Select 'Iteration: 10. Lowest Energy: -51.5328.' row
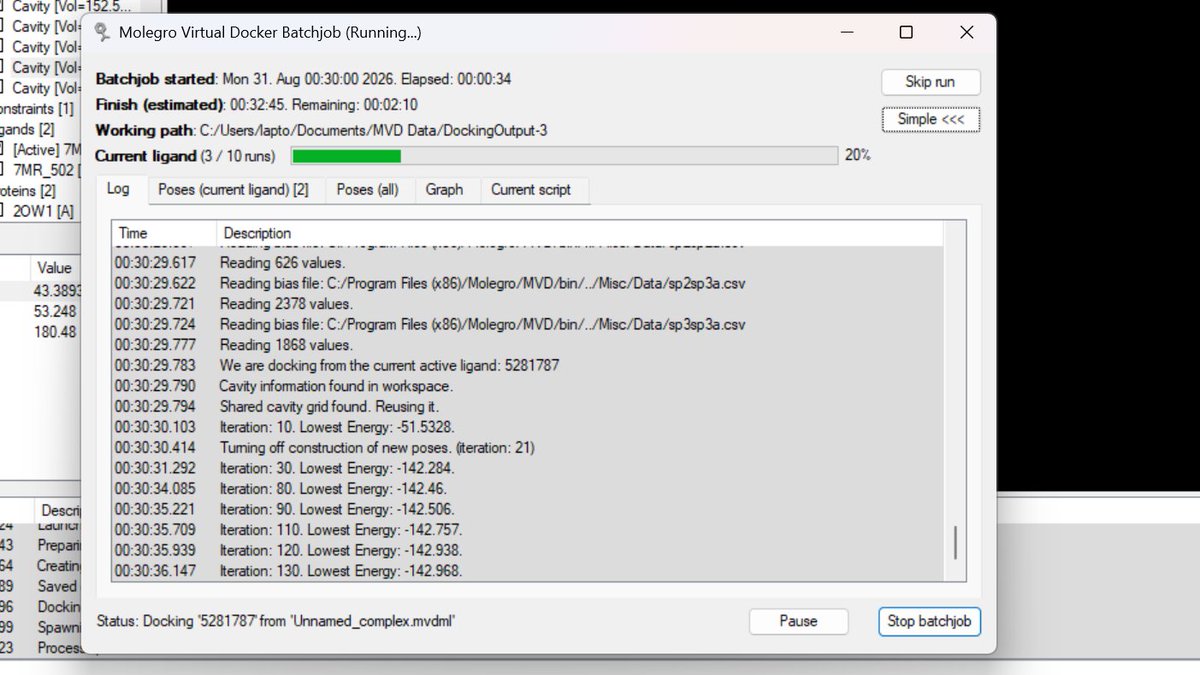The height and width of the screenshot is (675, 1200). point(526,427)
